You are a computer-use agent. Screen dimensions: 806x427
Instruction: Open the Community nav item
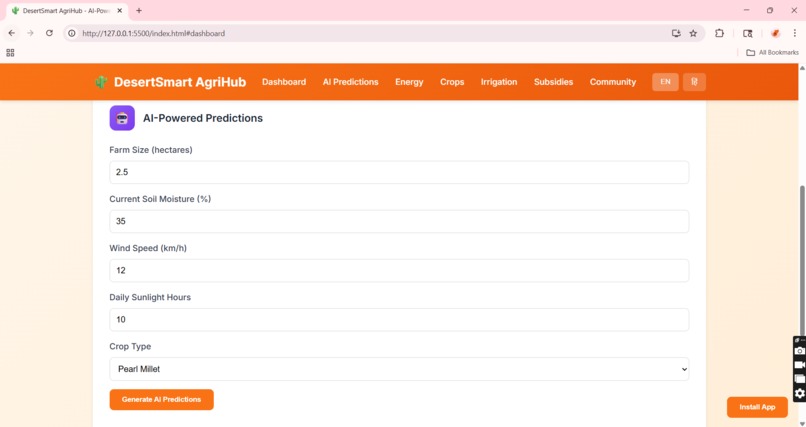click(x=613, y=82)
